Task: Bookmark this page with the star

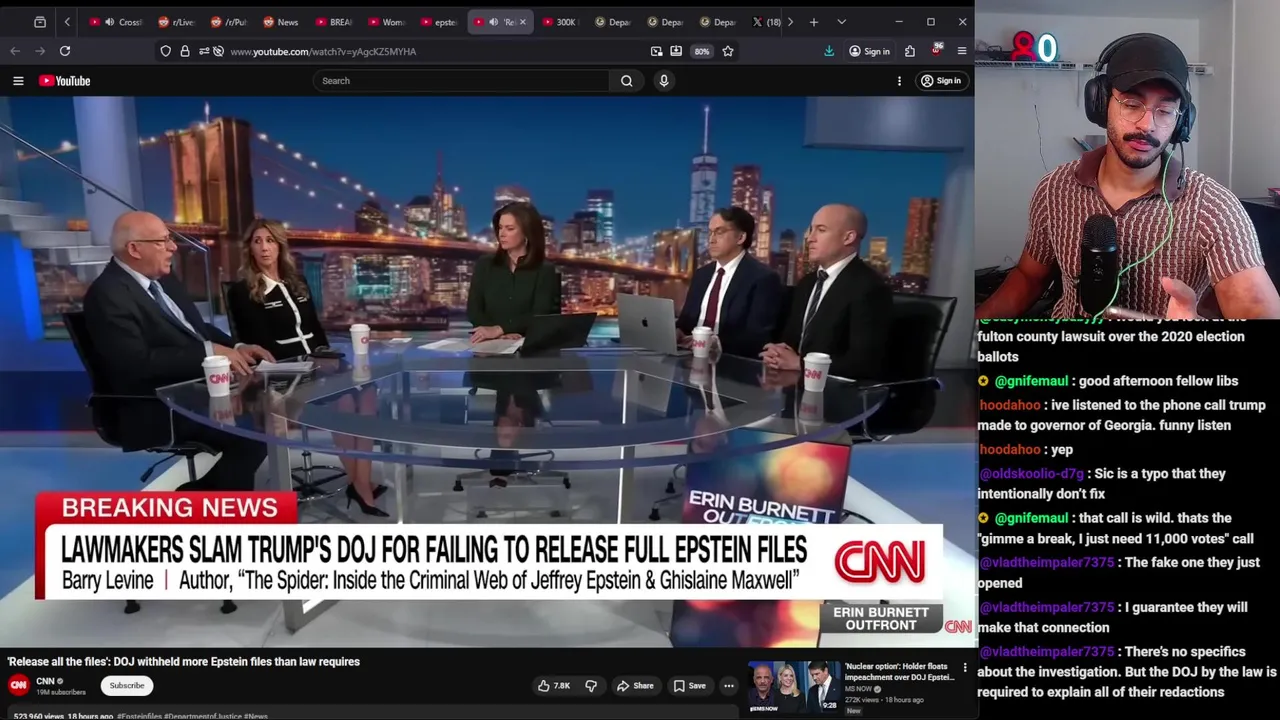Action: tap(728, 51)
